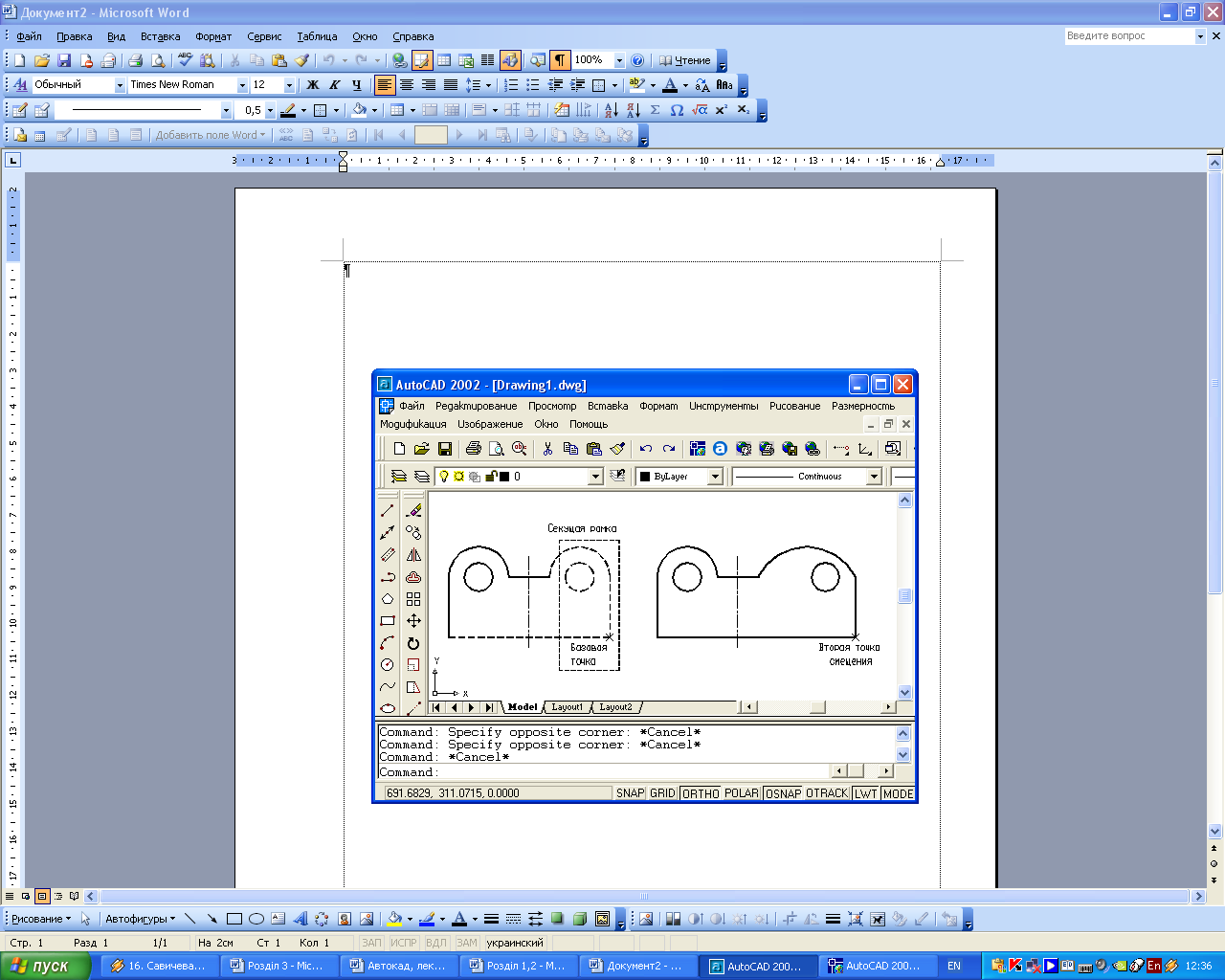The width and height of the screenshot is (1225, 980).
Task: Apply numbered list formatting
Action: 511,85
